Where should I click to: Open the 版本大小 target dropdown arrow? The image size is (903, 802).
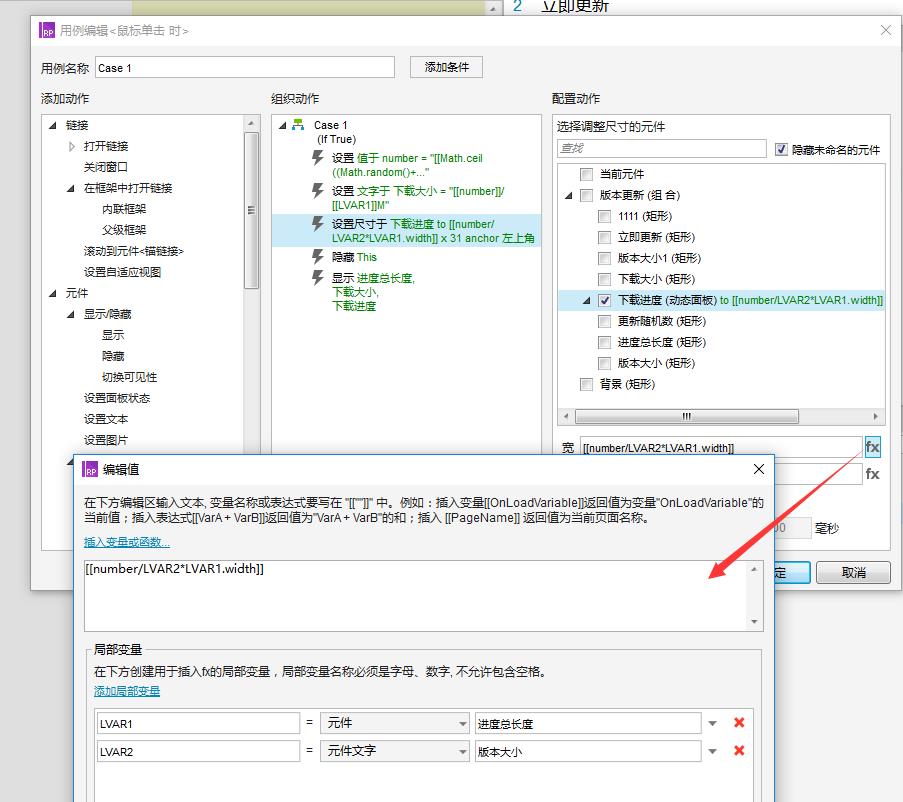pyautogui.click(x=712, y=751)
